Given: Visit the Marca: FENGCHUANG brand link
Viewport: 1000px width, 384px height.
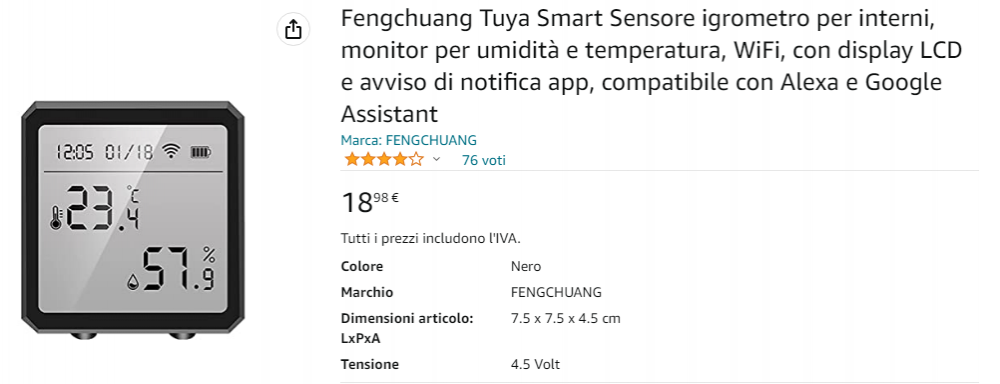Looking at the screenshot, I should 408,140.
